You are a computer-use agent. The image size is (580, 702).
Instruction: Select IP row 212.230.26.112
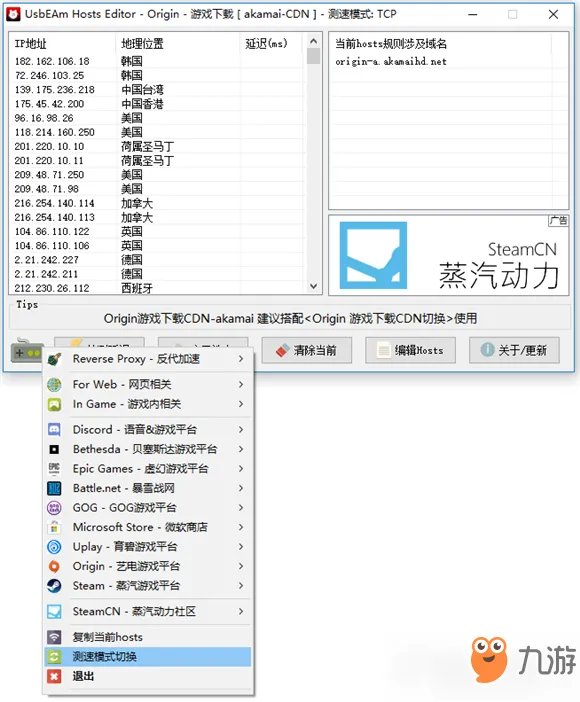(156, 288)
